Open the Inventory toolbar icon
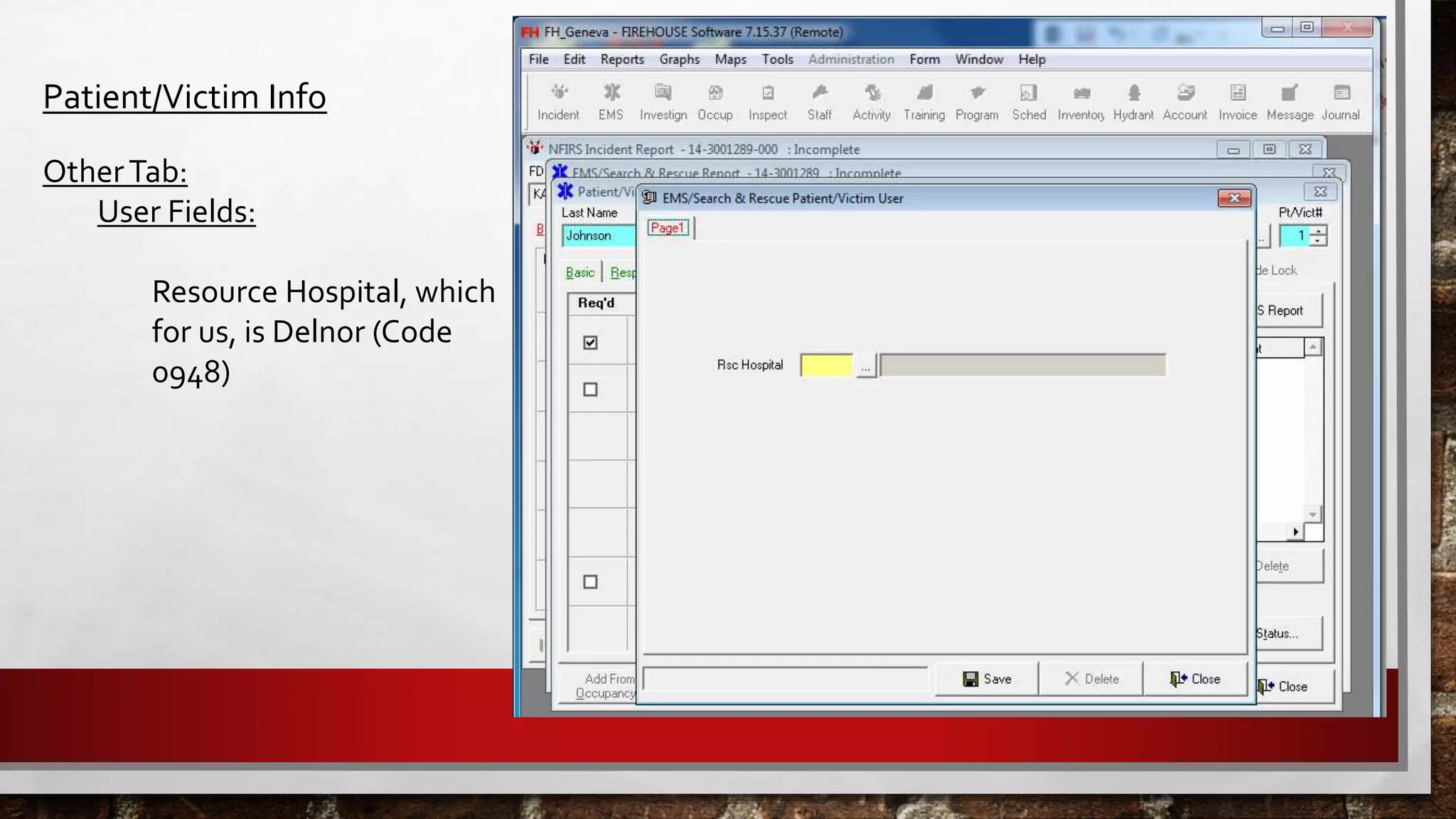Image resolution: width=1456 pixels, height=819 pixels. pyautogui.click(x=1081, y=102)
